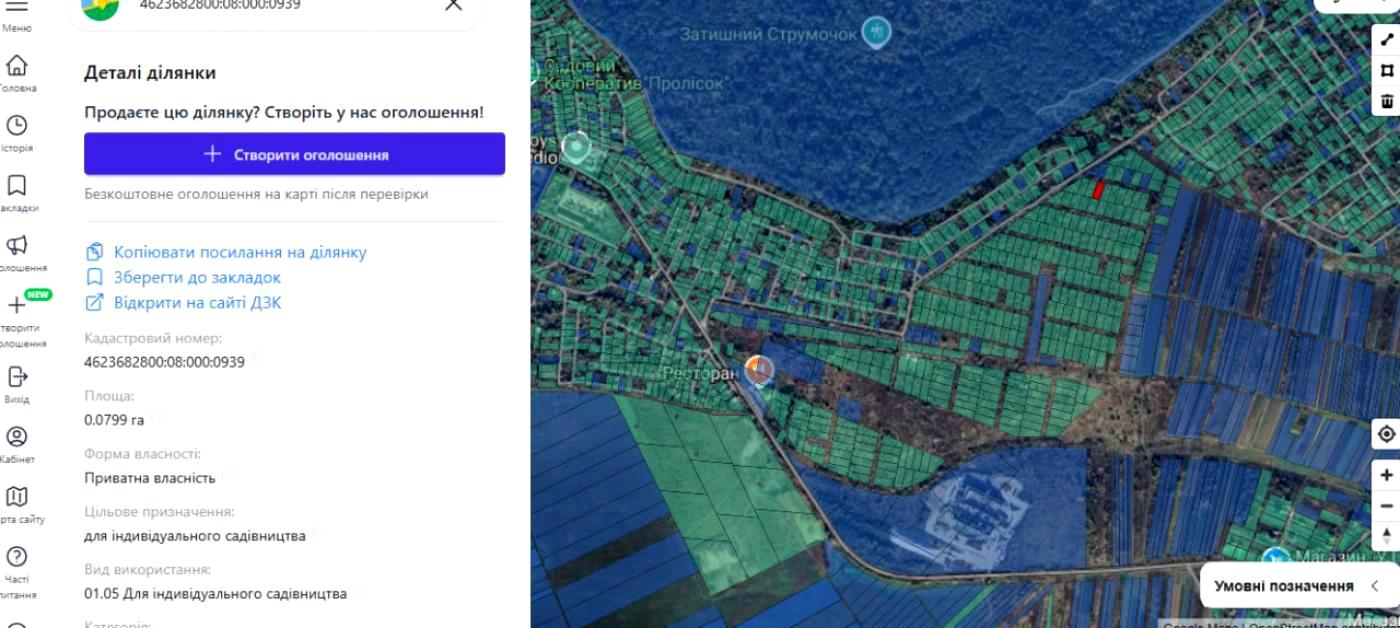Zoom out the map with minus
Image resolution: width=1400 pixels, height=628 pixels.
coord(1386,506)
